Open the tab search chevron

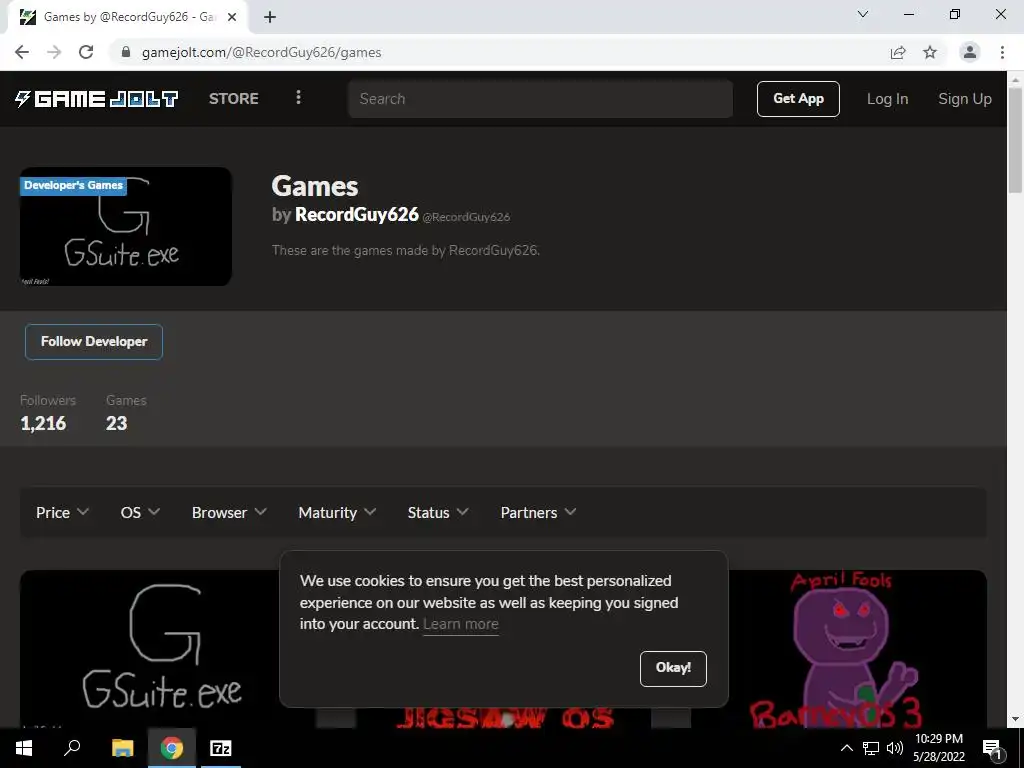(863, 14)
